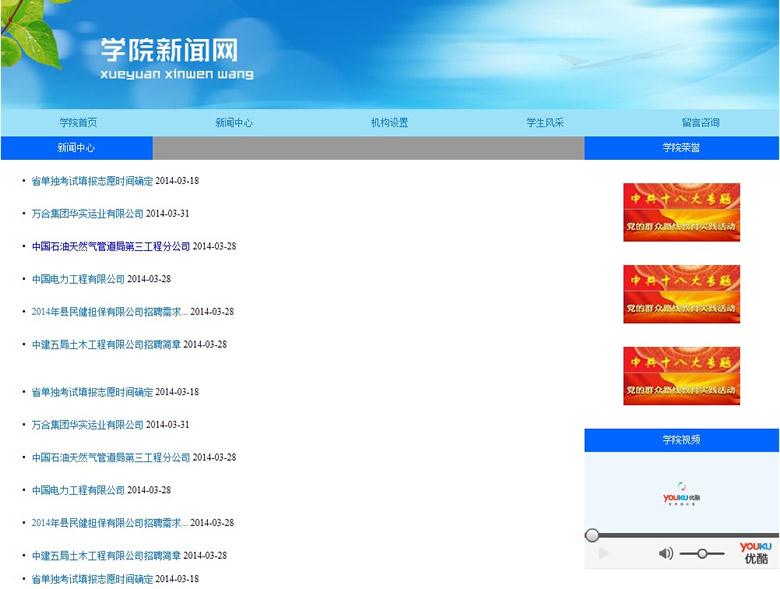Open the 留言咨询 navigation item
Screen dimensions: 780x589
pos(700,123)
